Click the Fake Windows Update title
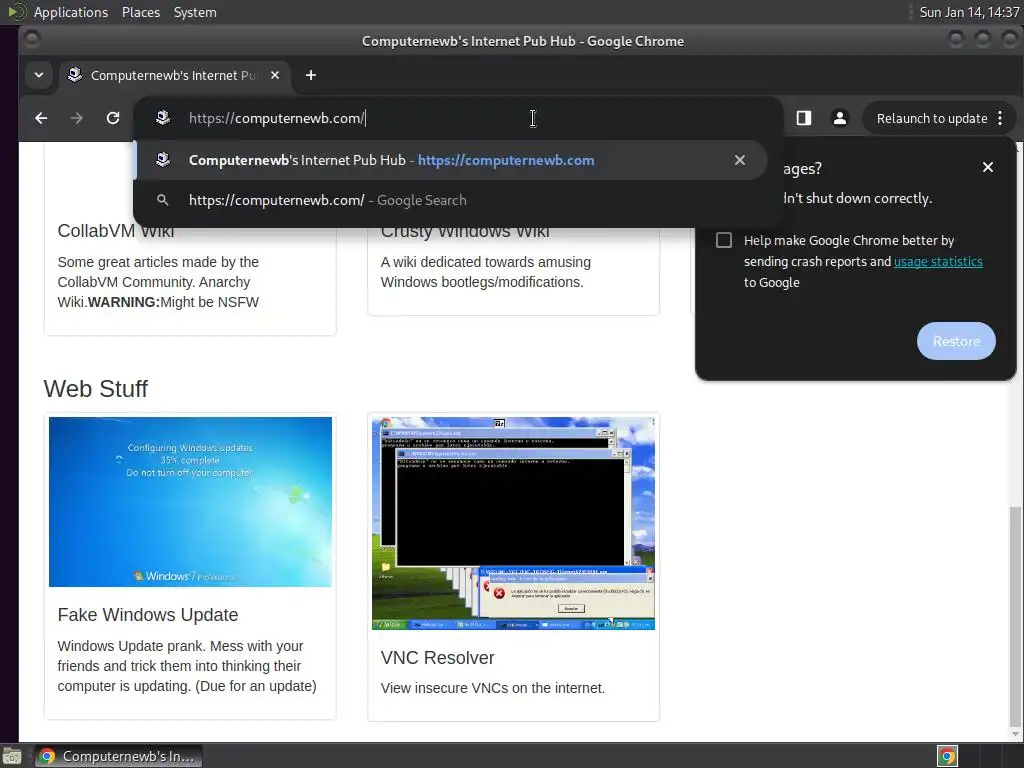The width and height of the screenshot is (1024, 768). click(148, 615)
